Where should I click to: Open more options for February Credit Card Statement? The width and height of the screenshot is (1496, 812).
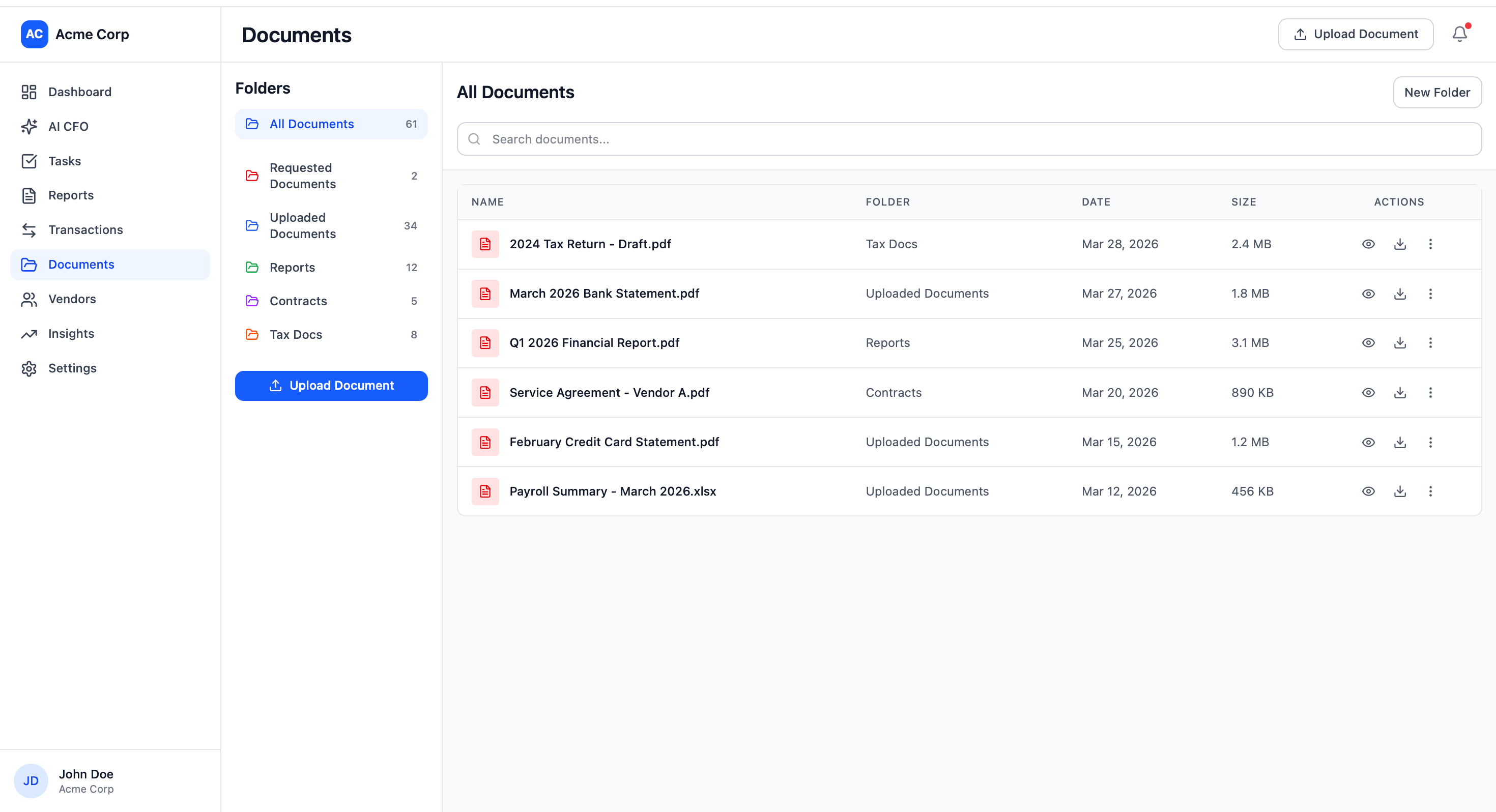point(1430,442)
